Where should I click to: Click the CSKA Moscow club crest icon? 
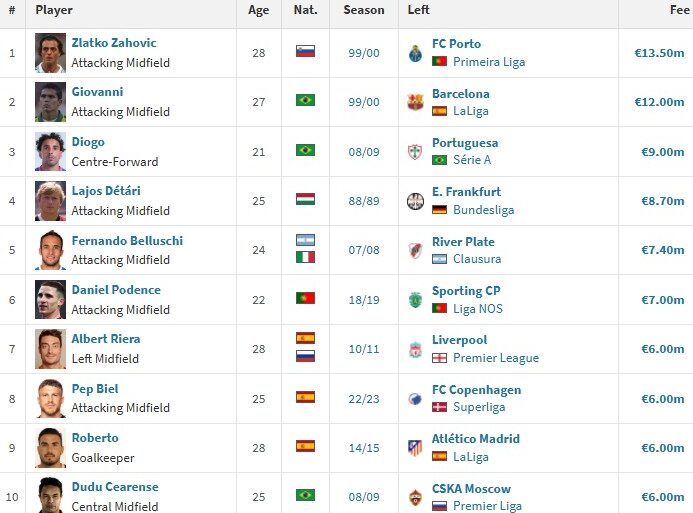click(x=415, y=496)
